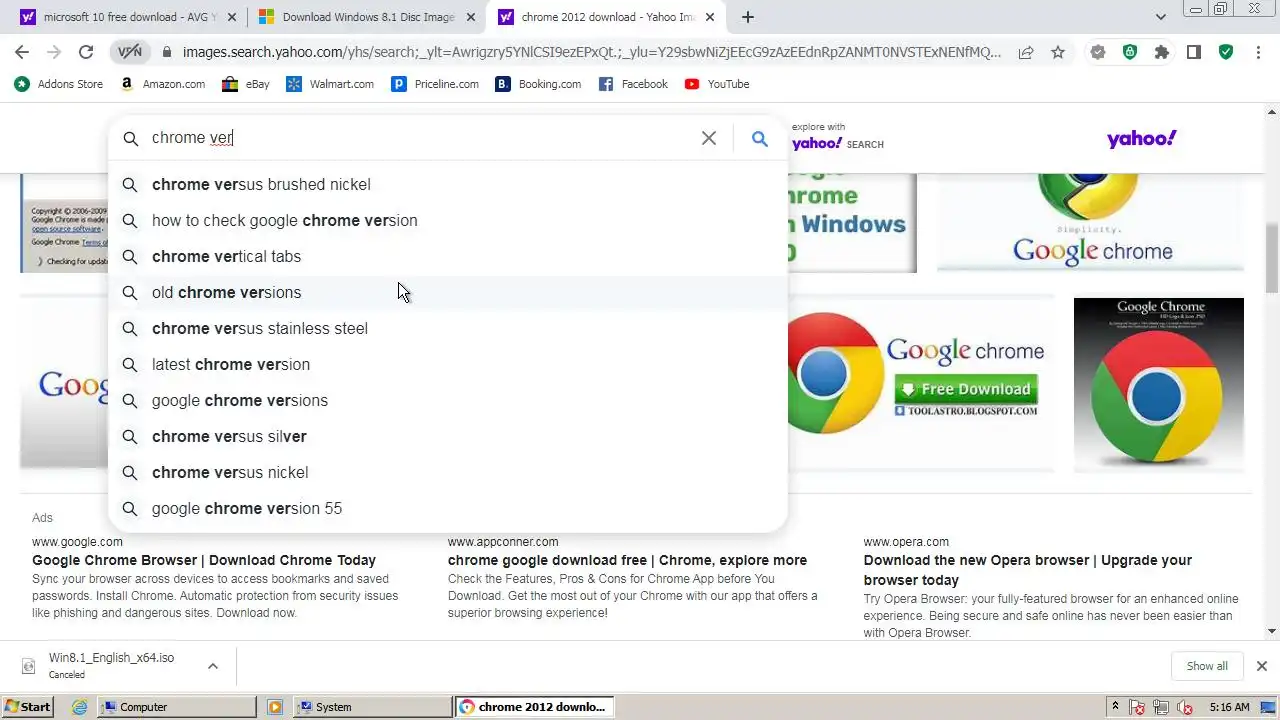Screen dimensions: 1280x720
Task: Switch to Download Windows 8.1 Disc Image tab
Action: [x=368, y=17]
